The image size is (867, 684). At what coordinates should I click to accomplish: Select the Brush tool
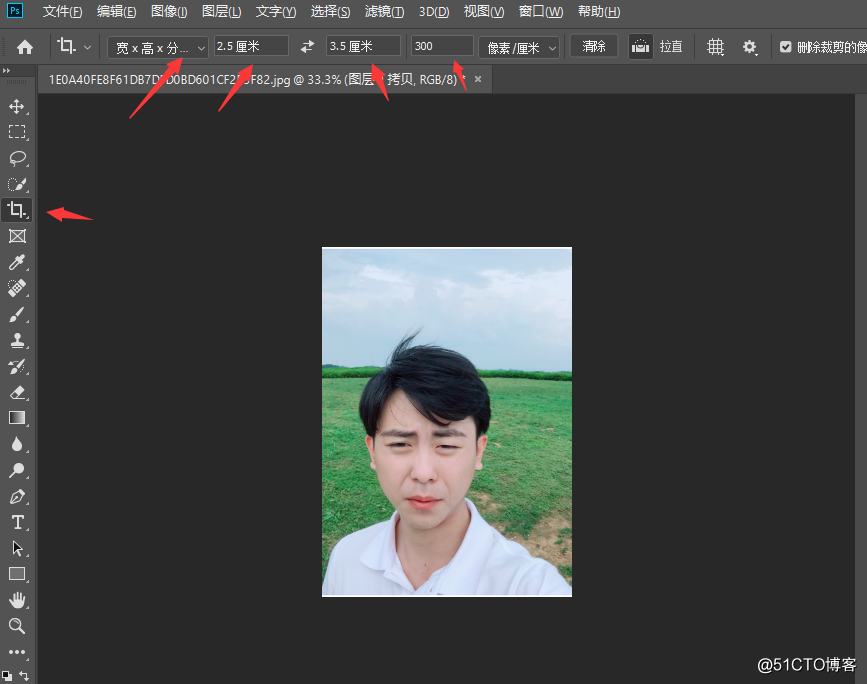point(17,315)
